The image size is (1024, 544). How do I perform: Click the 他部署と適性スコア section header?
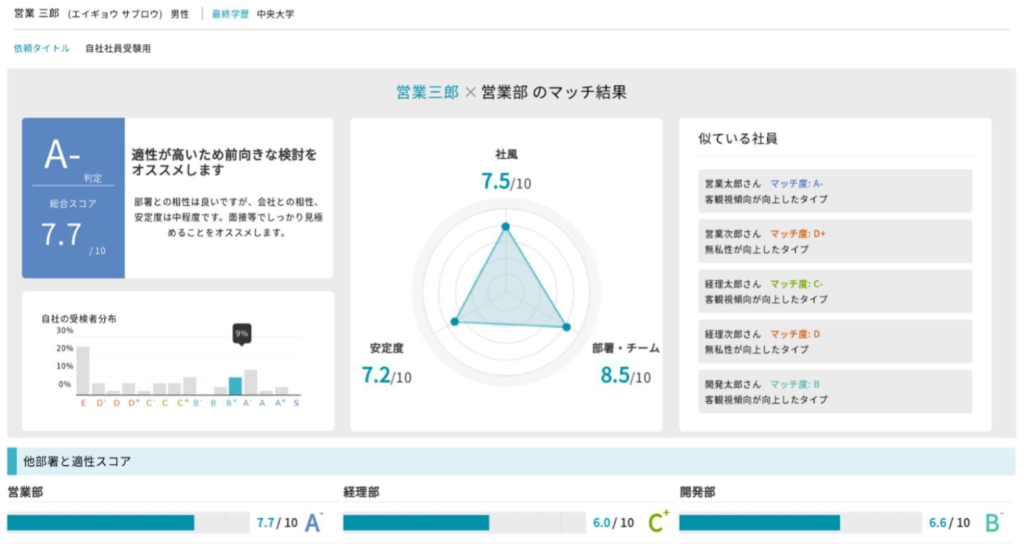(x=80, y=461)
